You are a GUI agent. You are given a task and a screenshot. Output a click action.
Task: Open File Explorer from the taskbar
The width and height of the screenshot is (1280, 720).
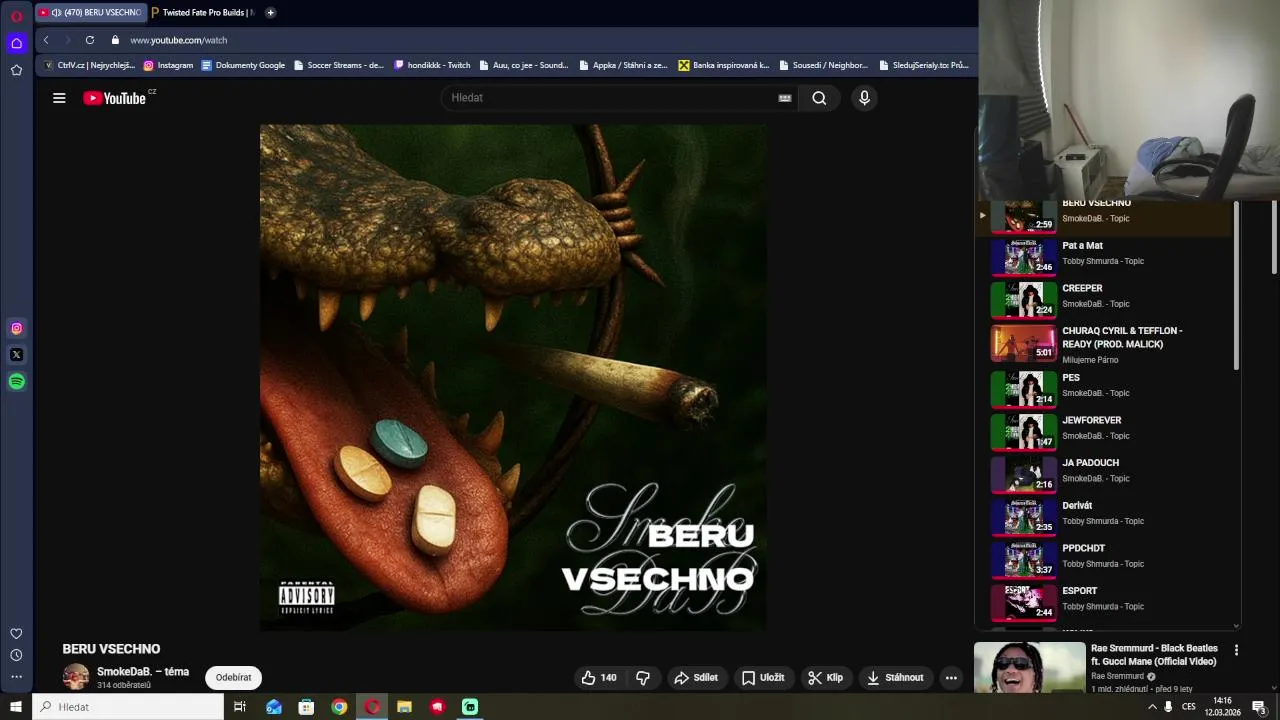click(x=404, y=707)
